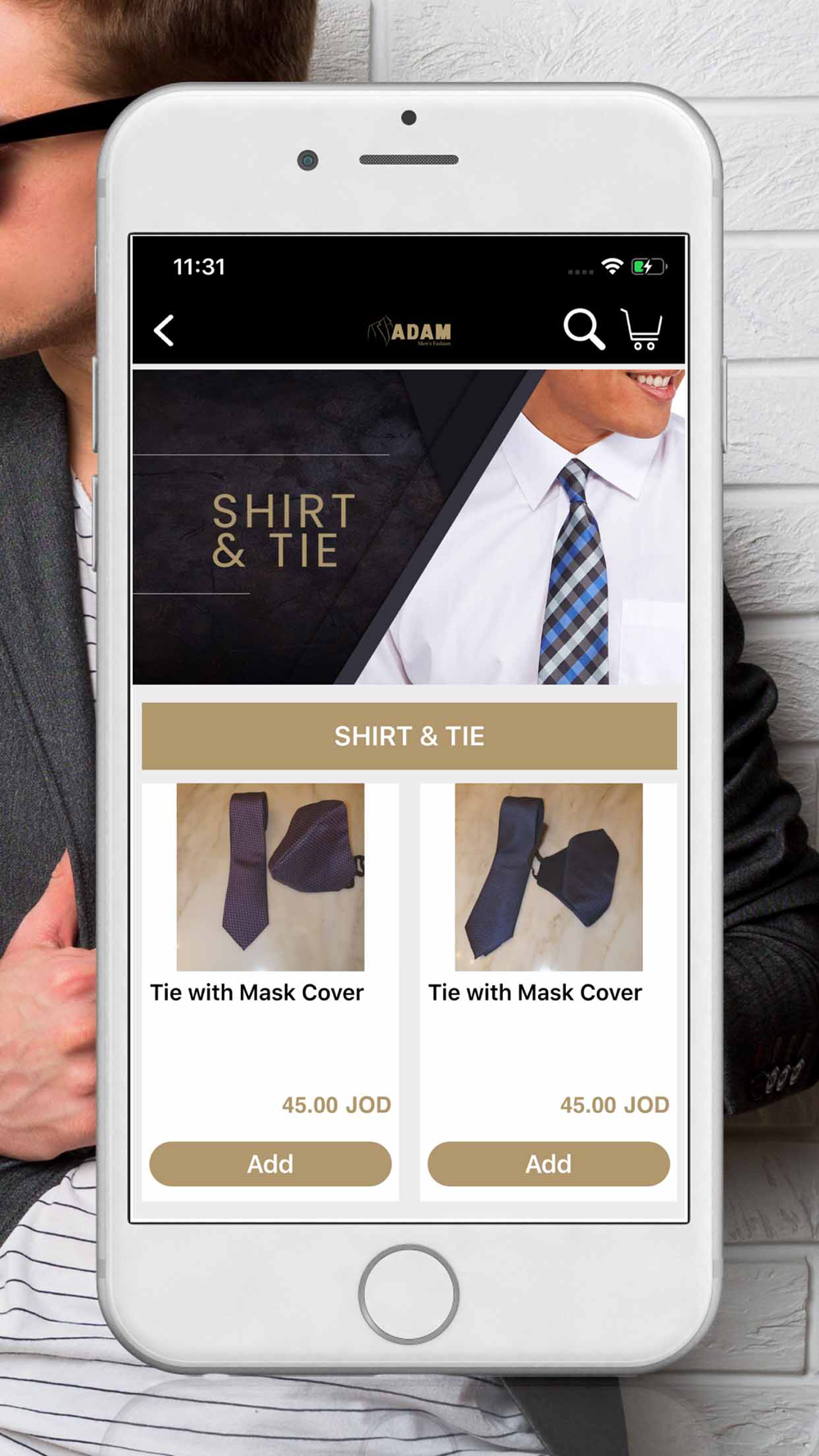The height and width of the screenshot is (1456, 819).
Task: Open the right Tie with Mask Cover title
Action: pyautogui.click(x=536, y=993)
